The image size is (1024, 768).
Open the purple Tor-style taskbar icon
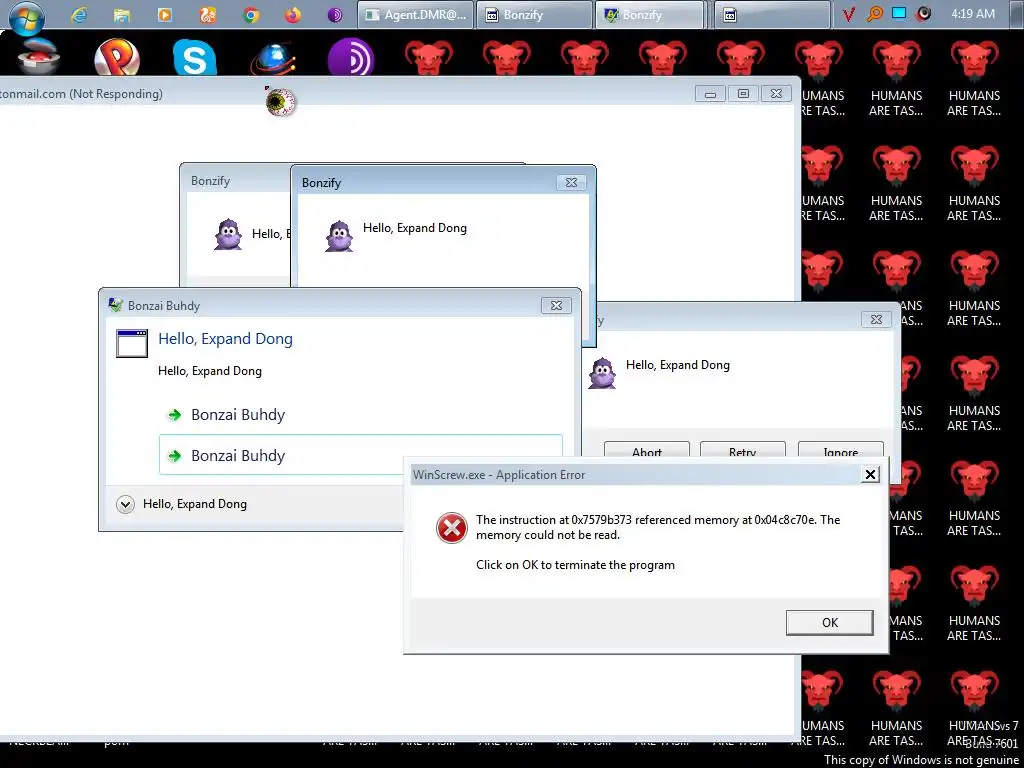335,15
